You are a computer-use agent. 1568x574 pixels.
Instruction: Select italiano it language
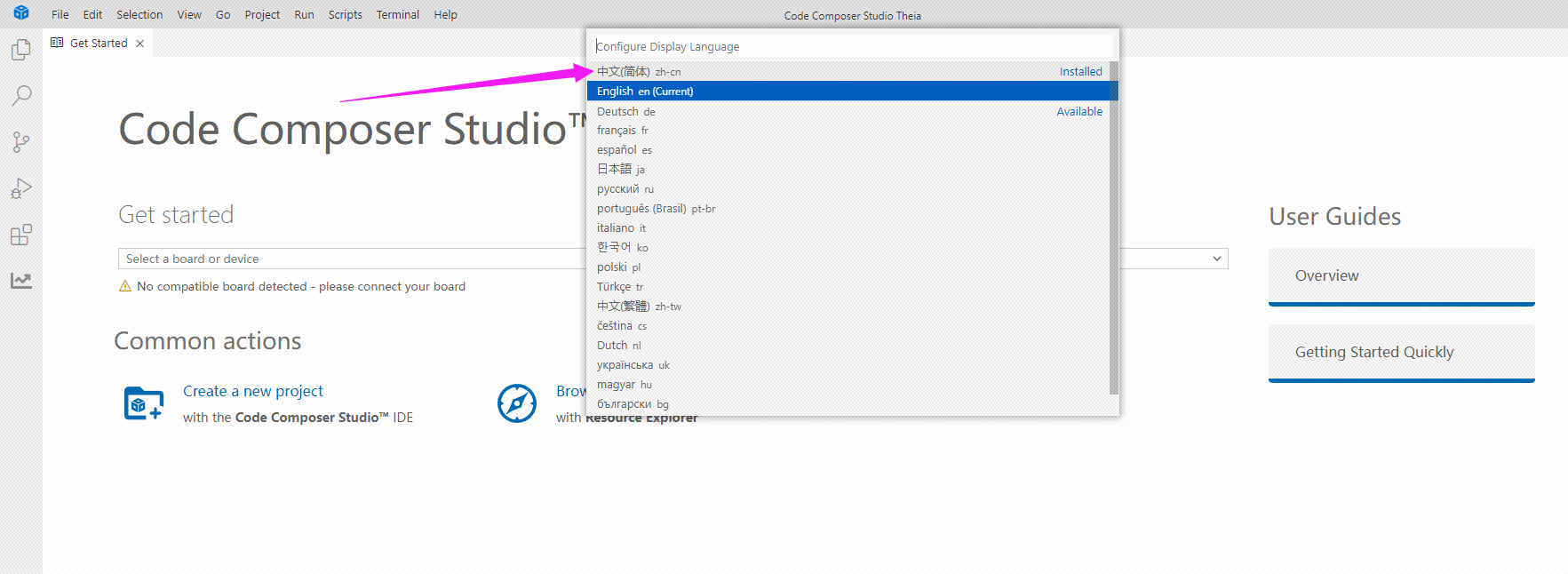point(848,228)
